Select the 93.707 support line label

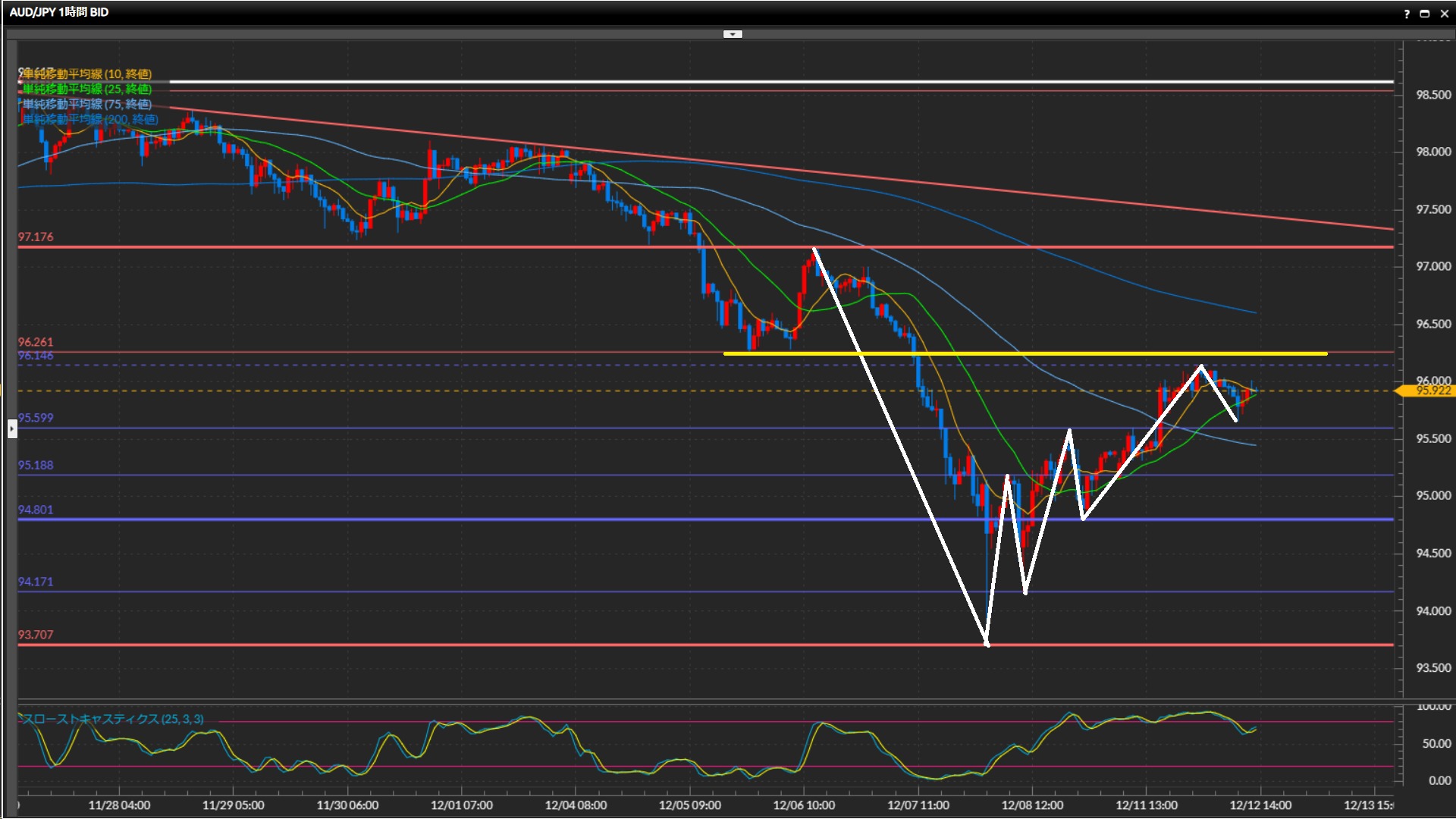36,635
